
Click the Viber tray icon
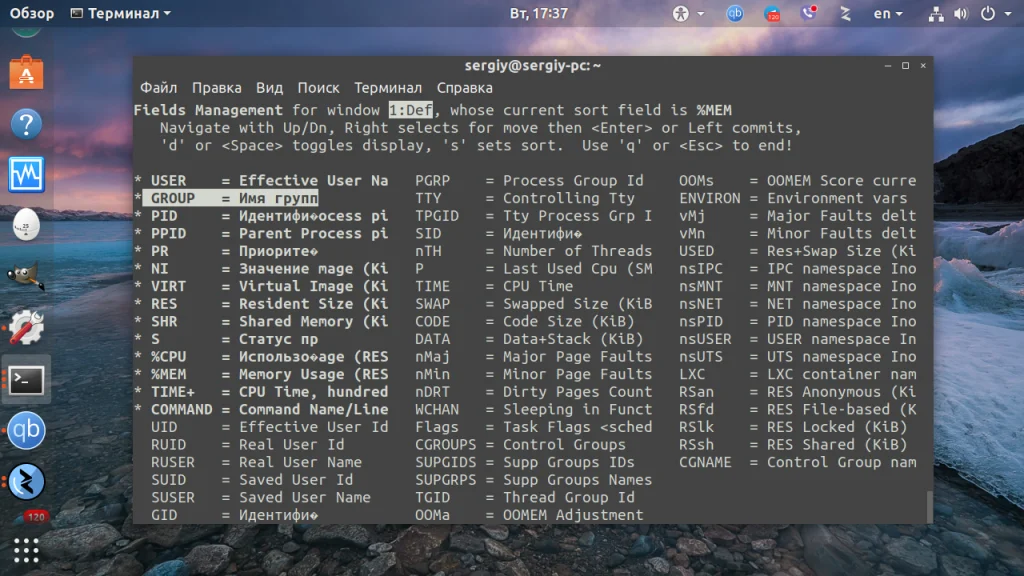[x=808, y=13]
